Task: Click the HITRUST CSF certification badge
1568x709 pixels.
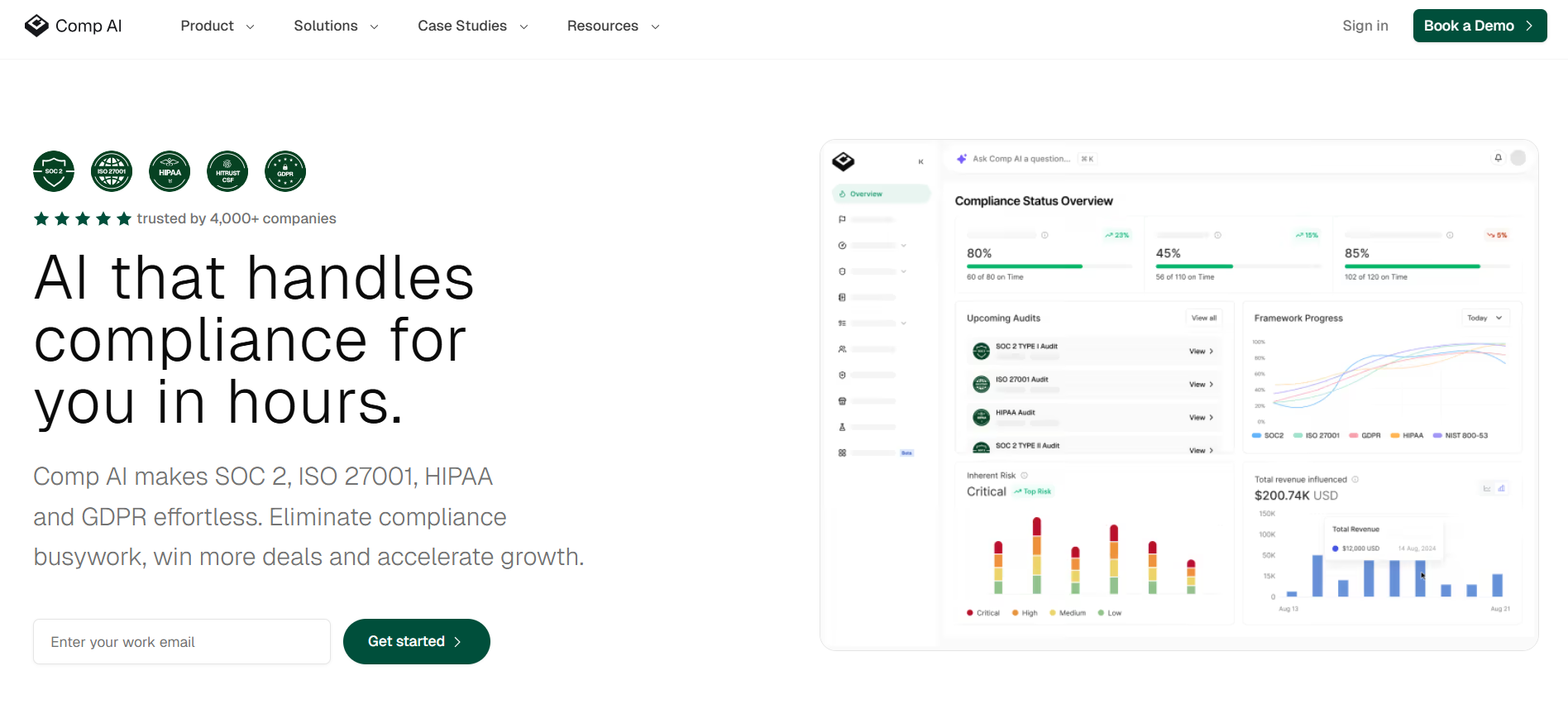Action: point(227,171)
